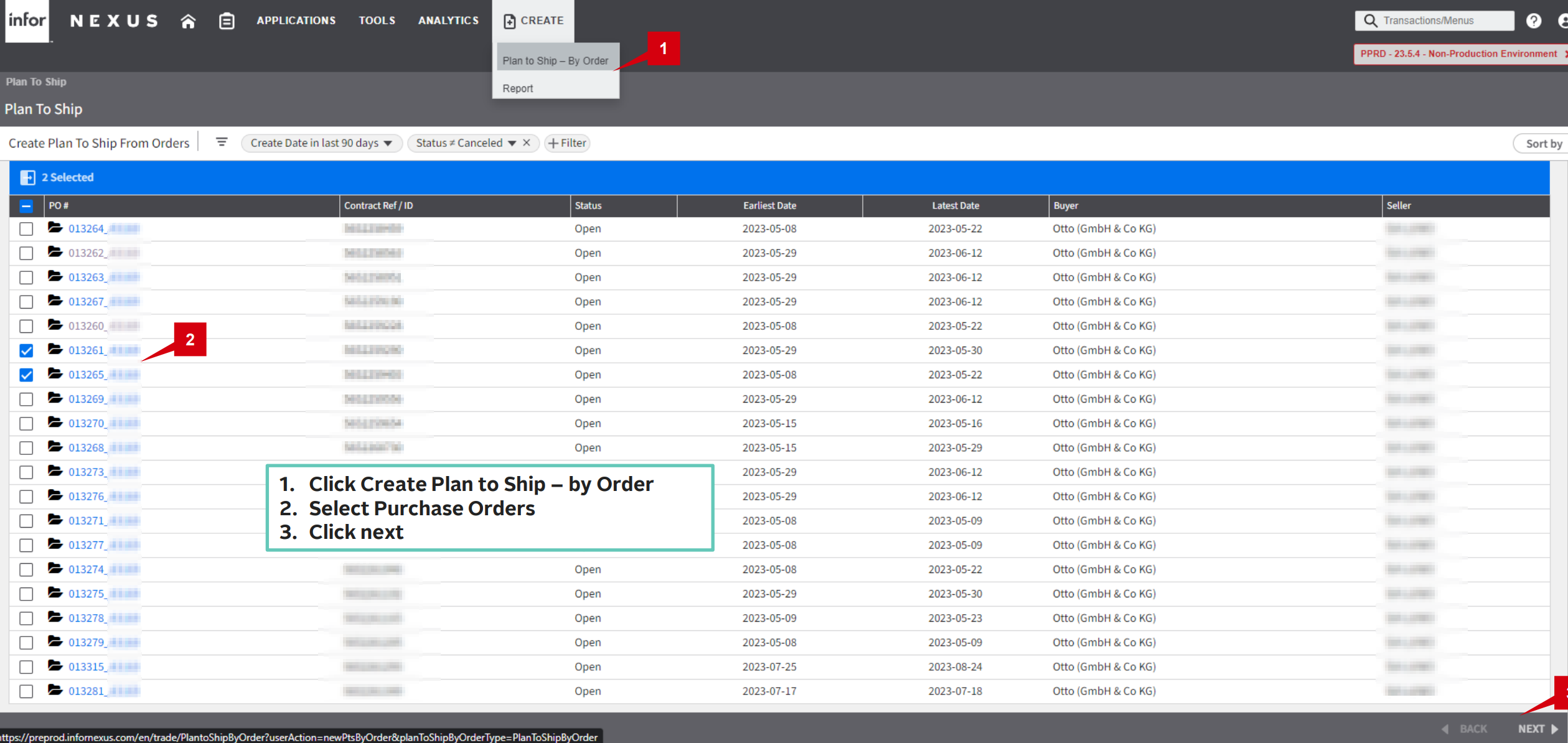Add a new Filter

click(x=567, y=143)
